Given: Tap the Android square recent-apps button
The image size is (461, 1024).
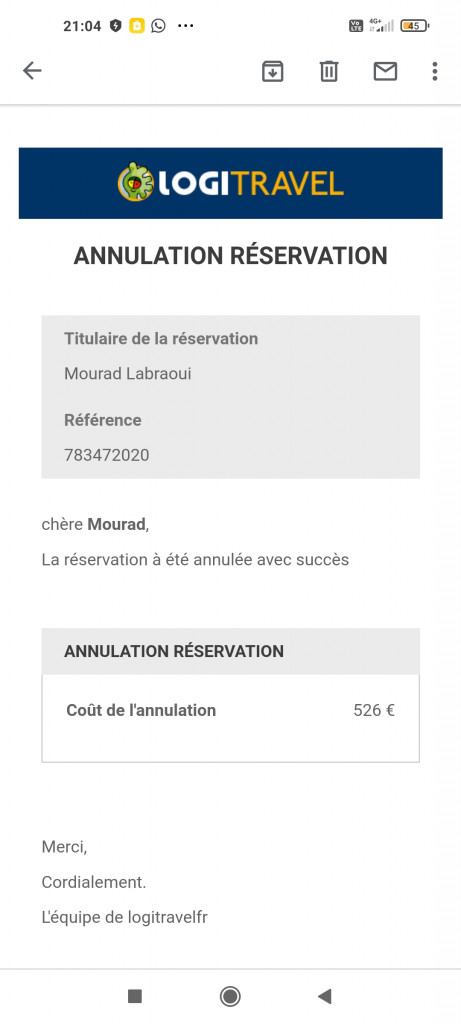Looking at the screenshot, I should [x=135, y=996].
